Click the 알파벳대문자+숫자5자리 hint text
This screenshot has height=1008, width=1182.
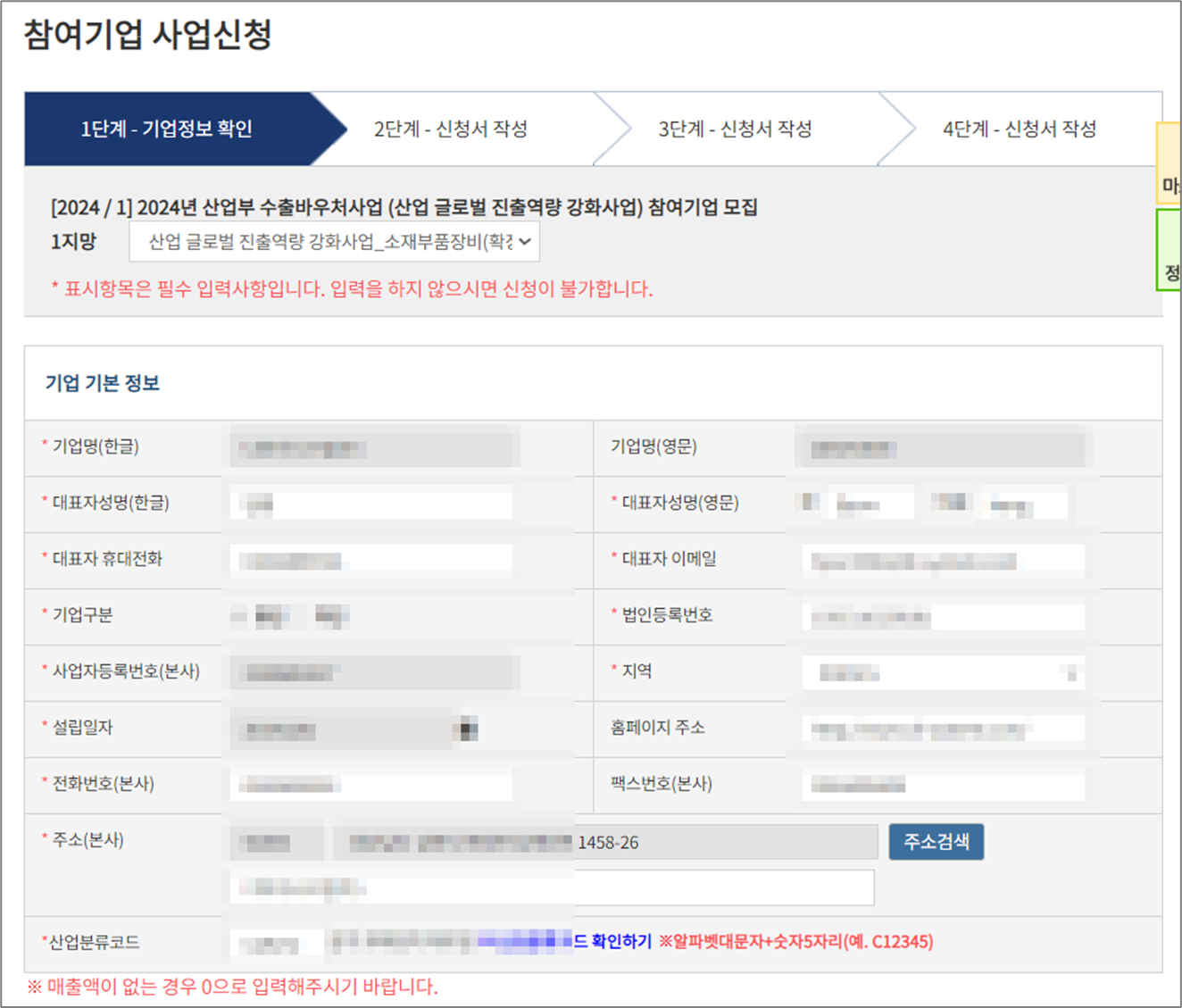tap(796, 941)
